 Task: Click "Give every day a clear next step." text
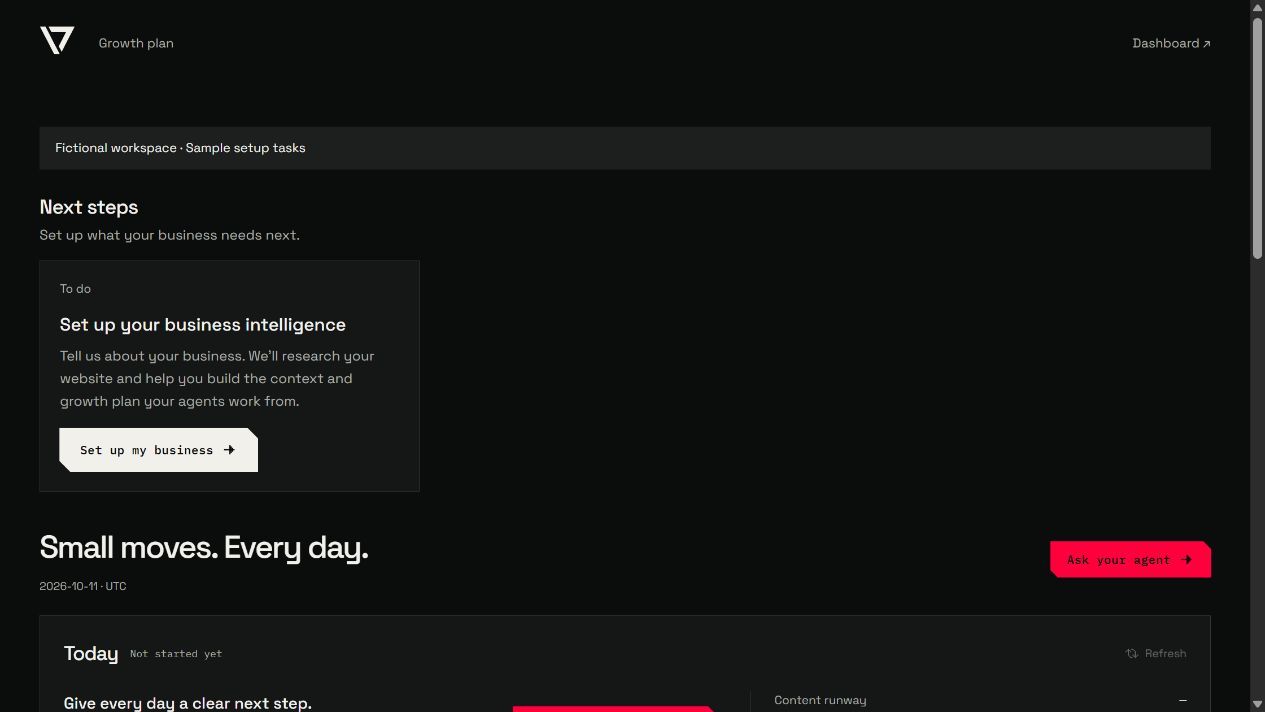(x=188, y=703)
